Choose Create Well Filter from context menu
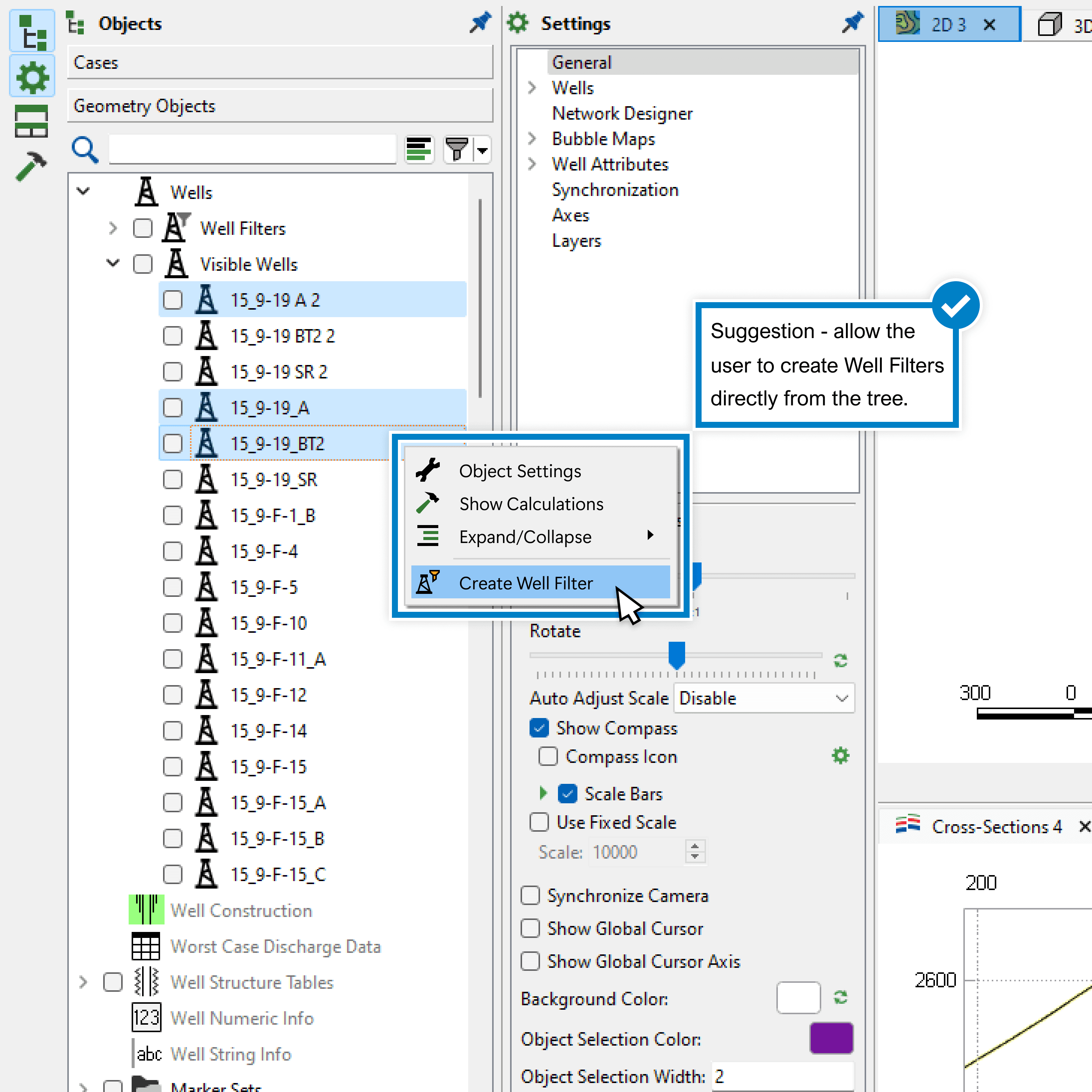 click(x=526, y=583)
